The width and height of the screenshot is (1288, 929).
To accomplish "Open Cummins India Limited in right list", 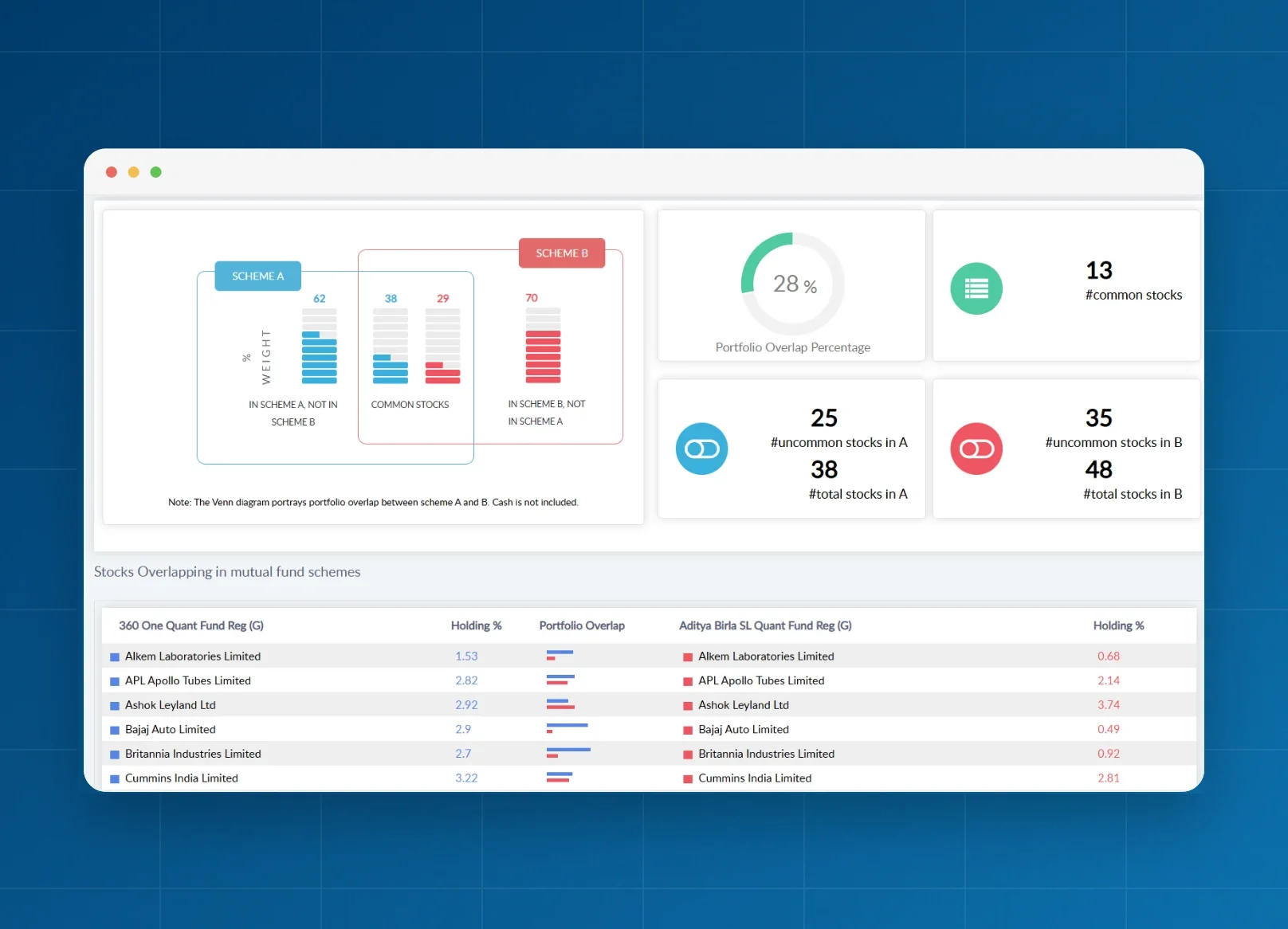I will [755, 778].
